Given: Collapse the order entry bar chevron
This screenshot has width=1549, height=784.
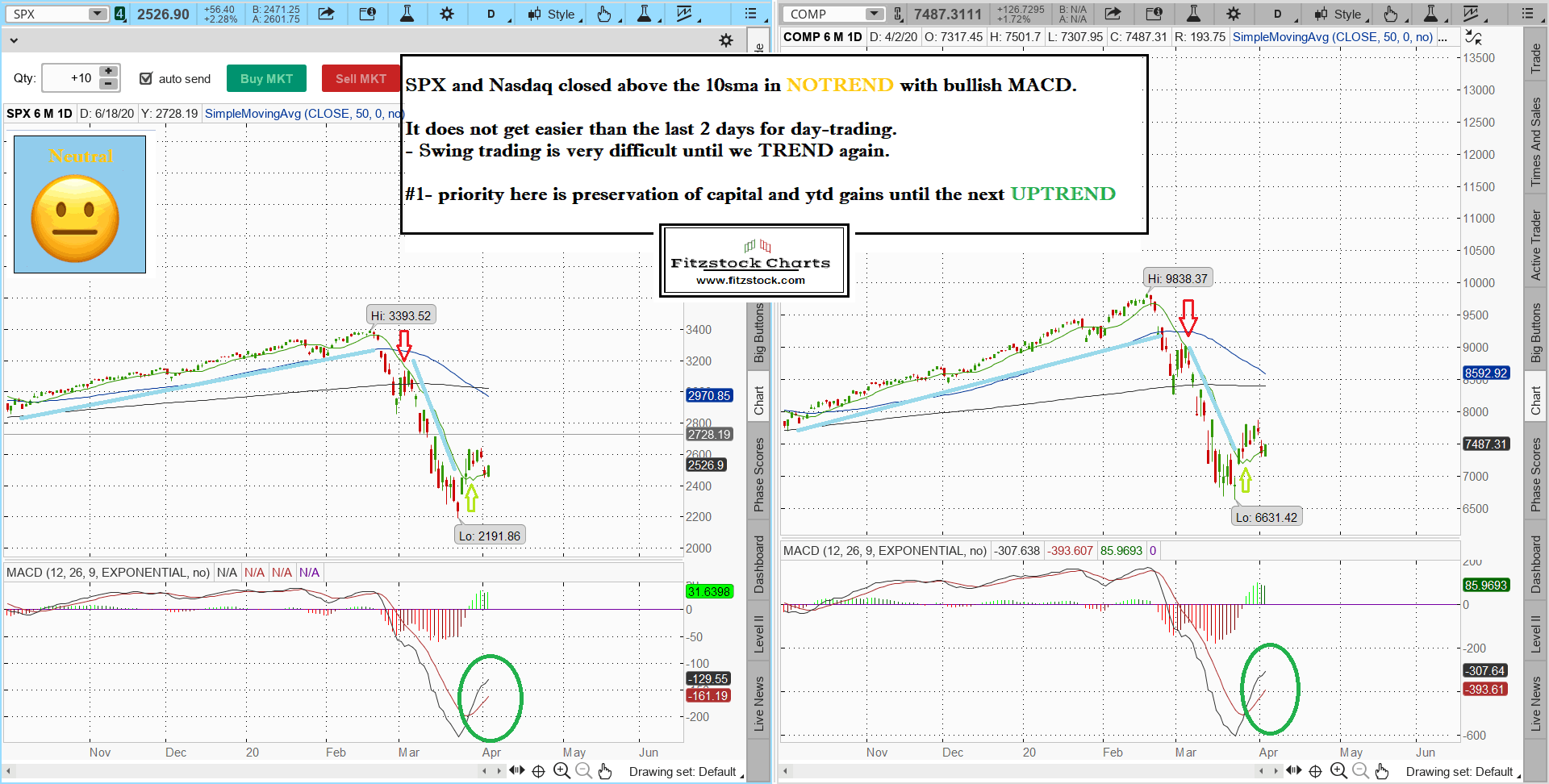Looking at the screenshot, I should pos(14,40).
